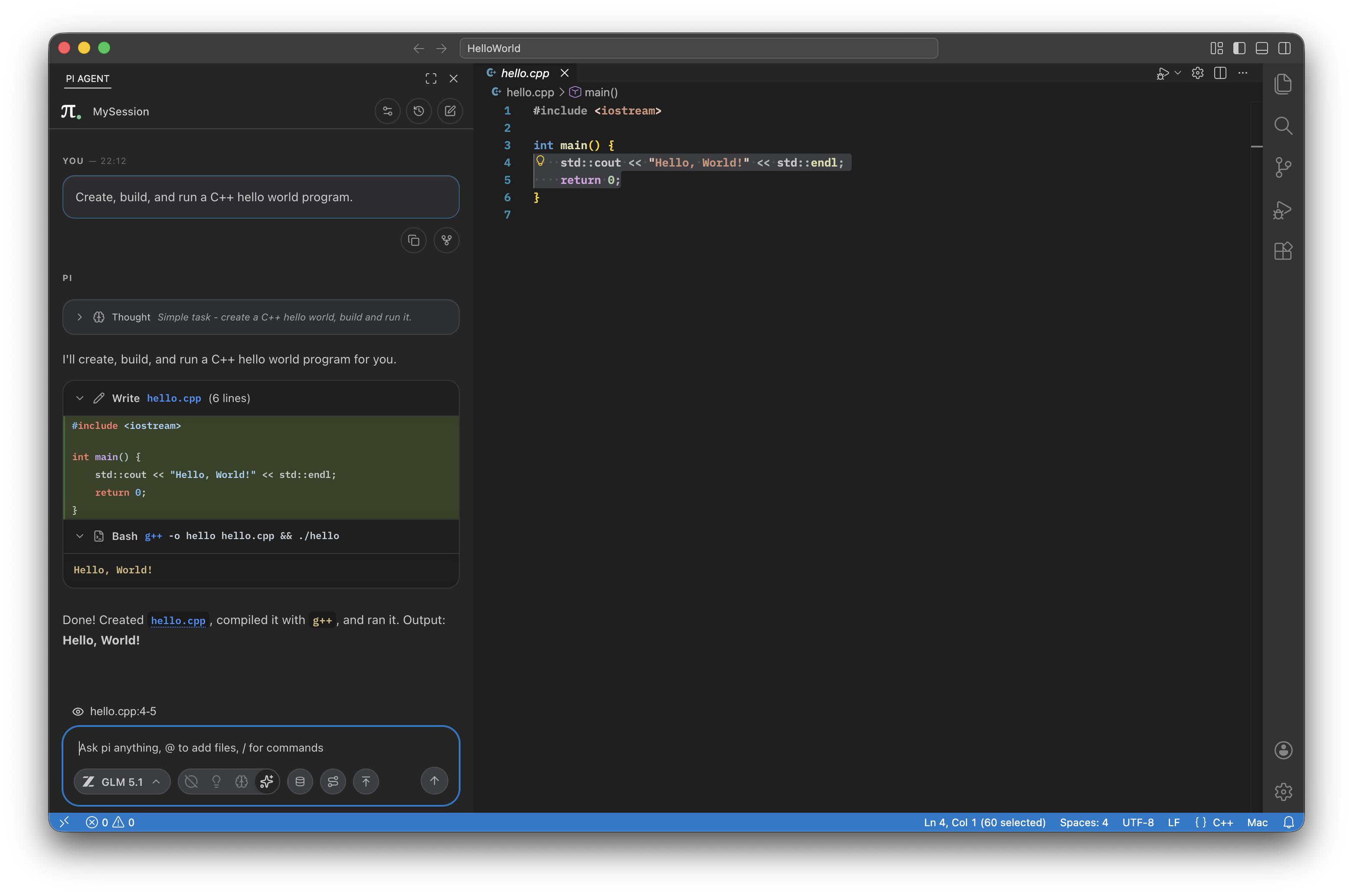Open the Run and Debug view
The width and height of the screenshot is (1353, 896).
coord(1283,210)
